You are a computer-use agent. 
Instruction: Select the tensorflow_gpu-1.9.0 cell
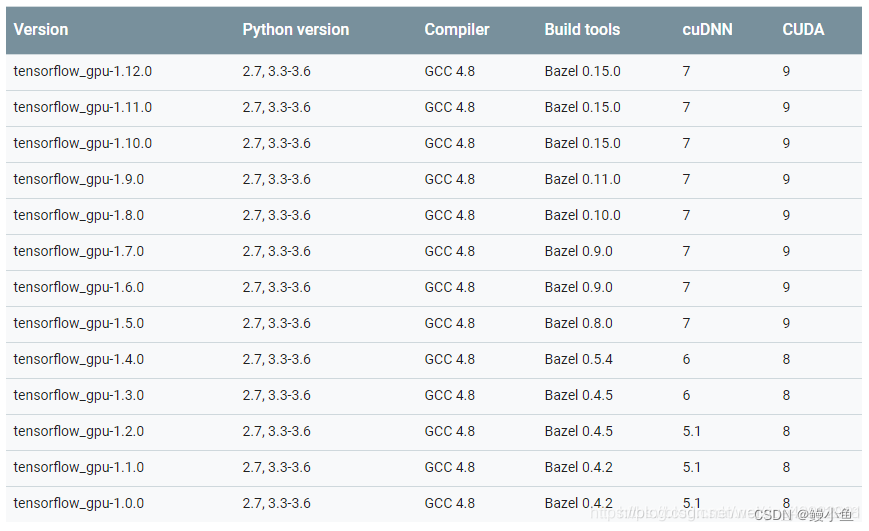pos(79,180)
